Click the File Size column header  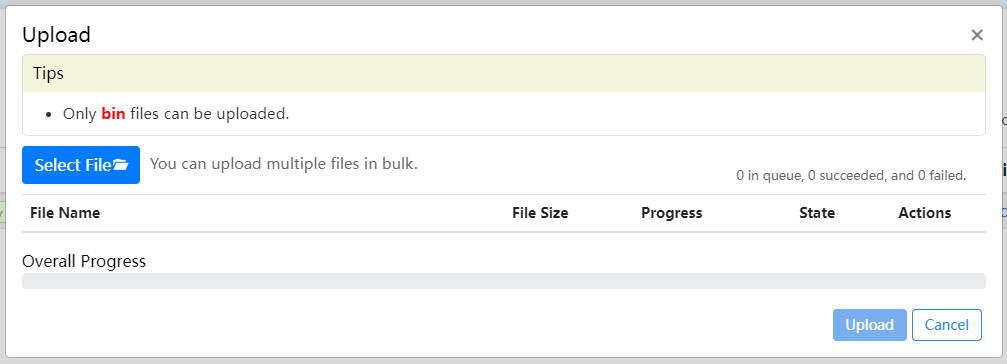pyautogui.click(x=540, y=213)
